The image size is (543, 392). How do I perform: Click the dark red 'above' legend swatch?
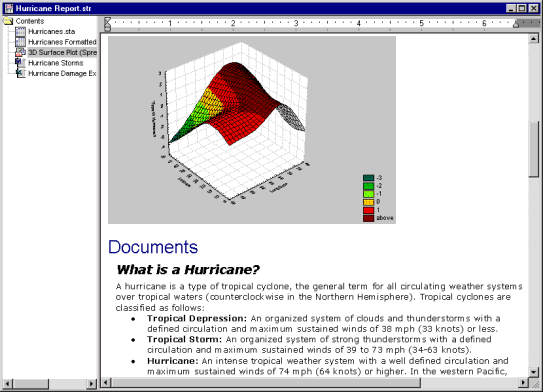point(368,218)
